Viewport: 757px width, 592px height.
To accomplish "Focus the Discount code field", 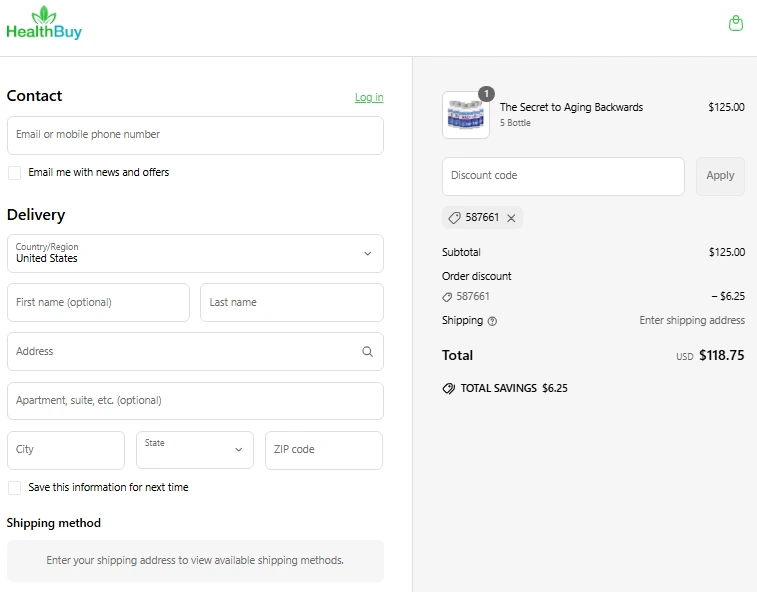I will [563, 176].
